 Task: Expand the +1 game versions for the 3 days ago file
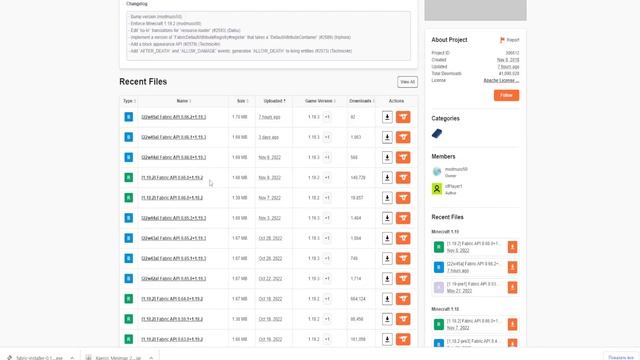[327, 137]
